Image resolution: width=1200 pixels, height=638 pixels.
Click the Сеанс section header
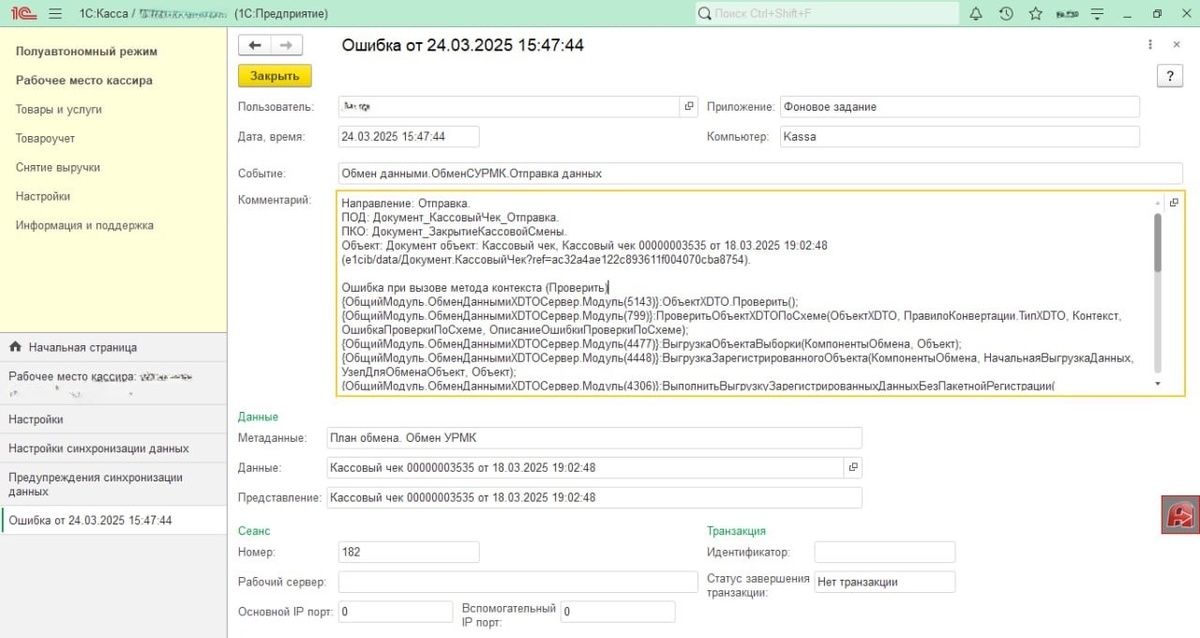pos(254,531)
